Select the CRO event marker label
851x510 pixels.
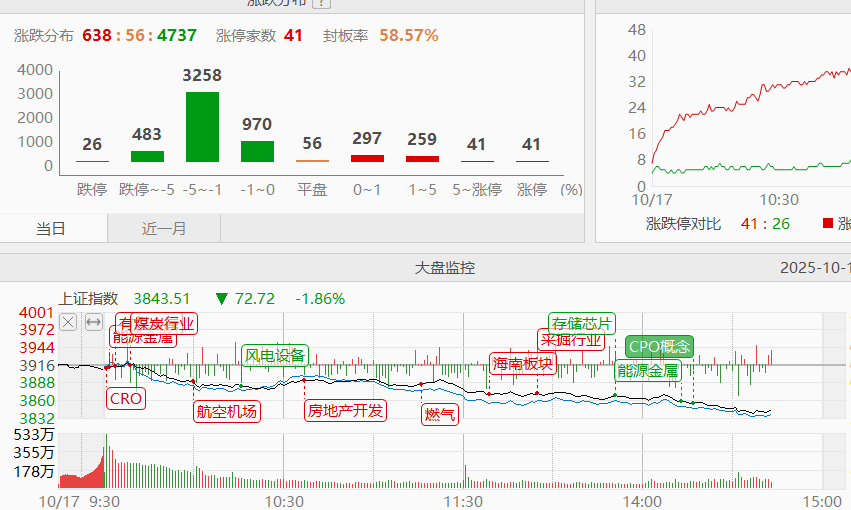(126, 399)
